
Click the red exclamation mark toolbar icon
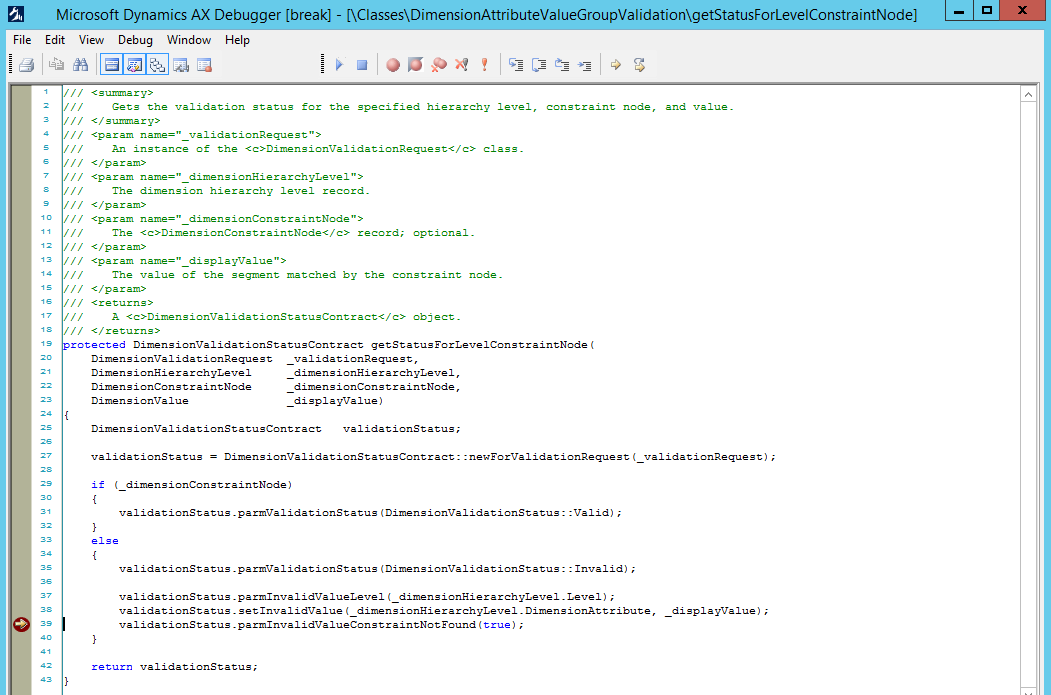click(484, 65)
